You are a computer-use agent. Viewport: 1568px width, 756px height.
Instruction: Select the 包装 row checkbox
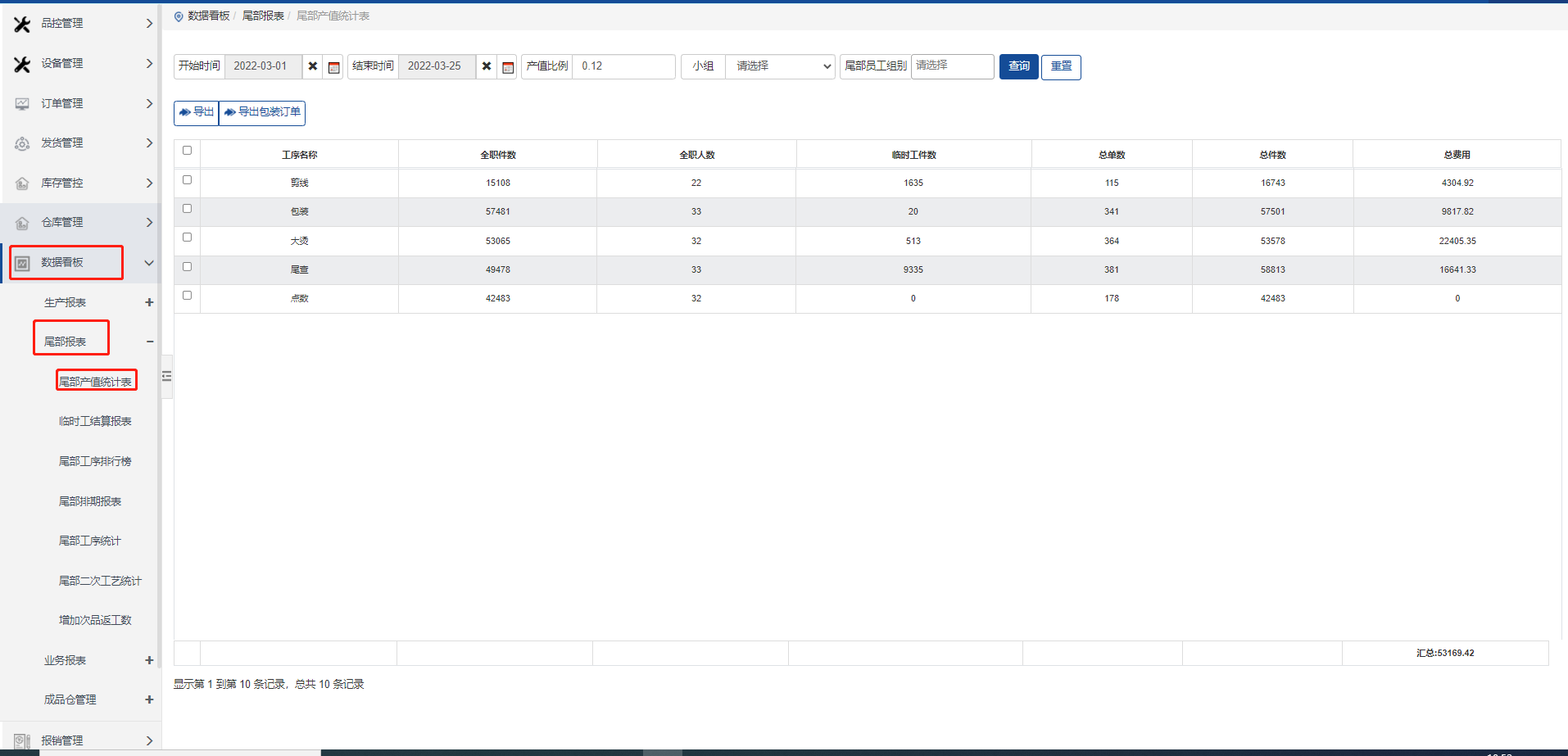point(187,209)
